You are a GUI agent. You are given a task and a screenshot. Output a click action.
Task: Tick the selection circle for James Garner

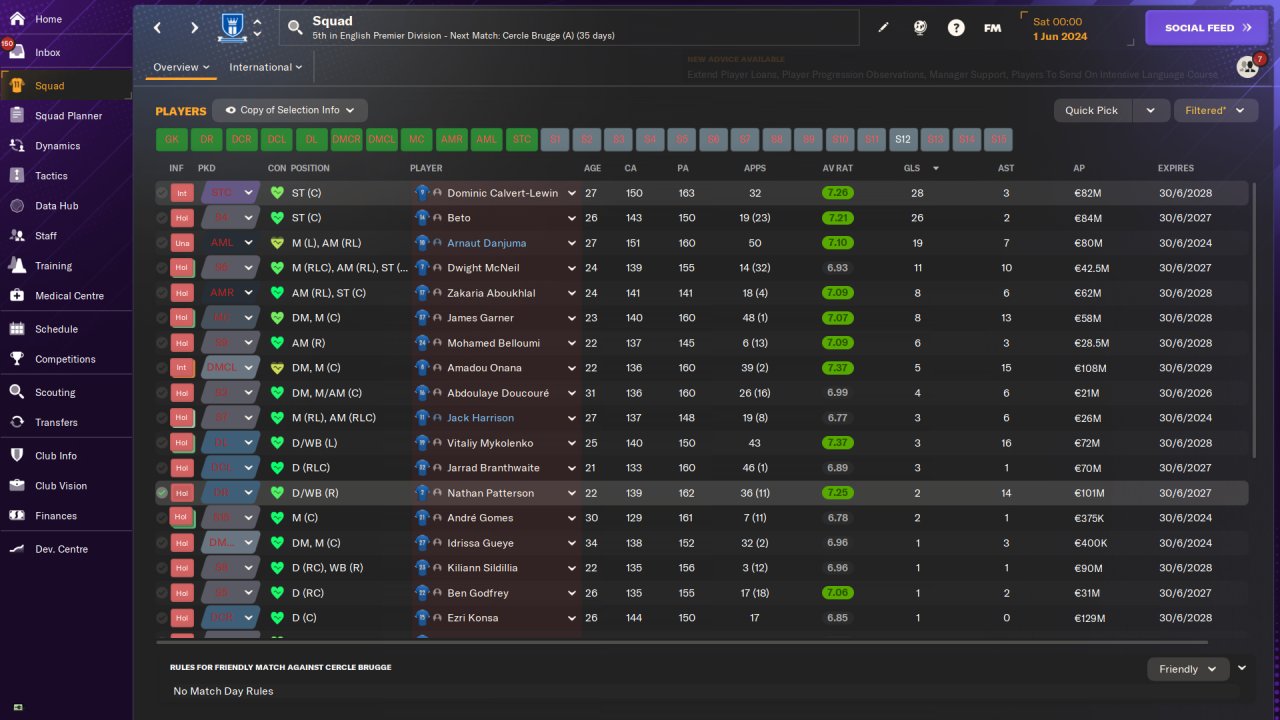162,318
